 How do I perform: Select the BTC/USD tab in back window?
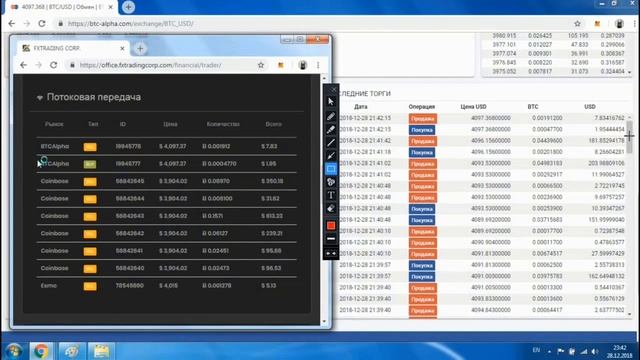pyautogui.click(x=61, y=7)
